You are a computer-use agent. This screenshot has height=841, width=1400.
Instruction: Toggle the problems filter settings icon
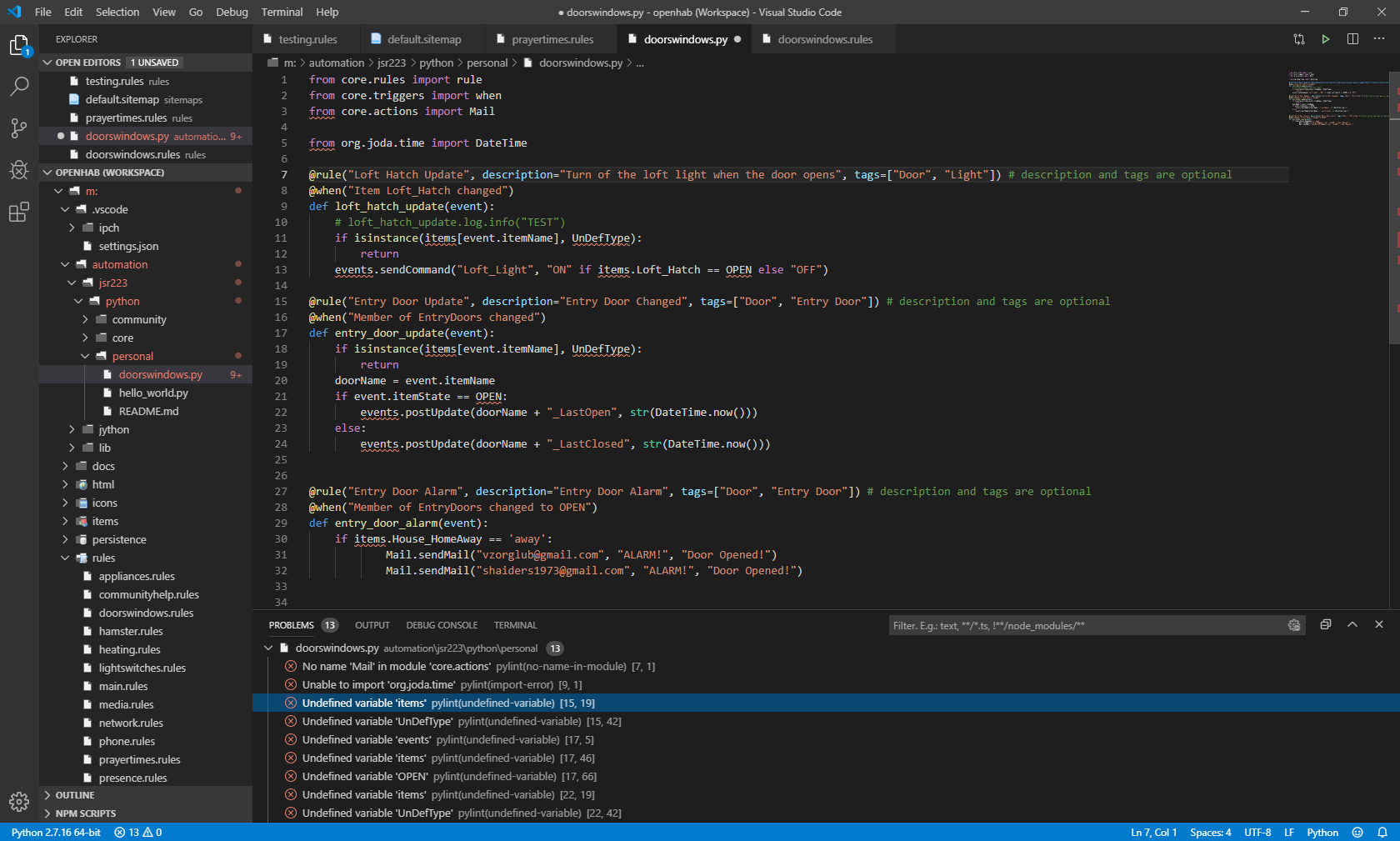click(1293, 625)
